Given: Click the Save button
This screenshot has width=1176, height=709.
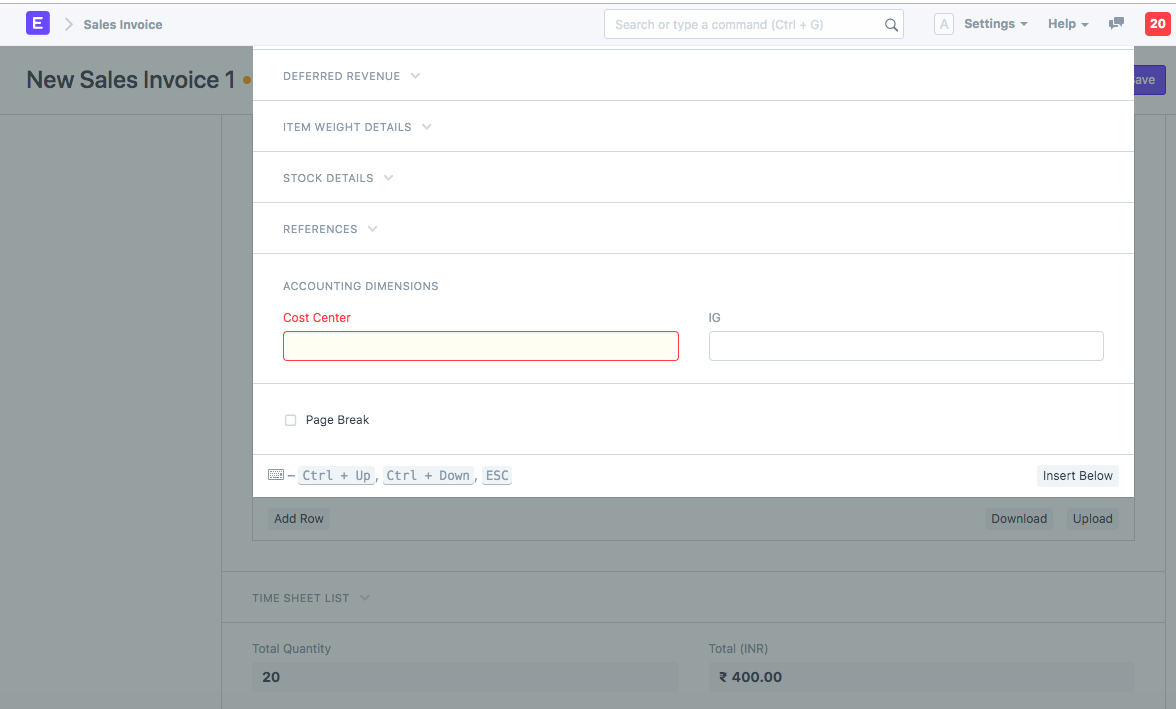Looking at the screenshot, I should pyautogui.click(x=1145, y=79).
